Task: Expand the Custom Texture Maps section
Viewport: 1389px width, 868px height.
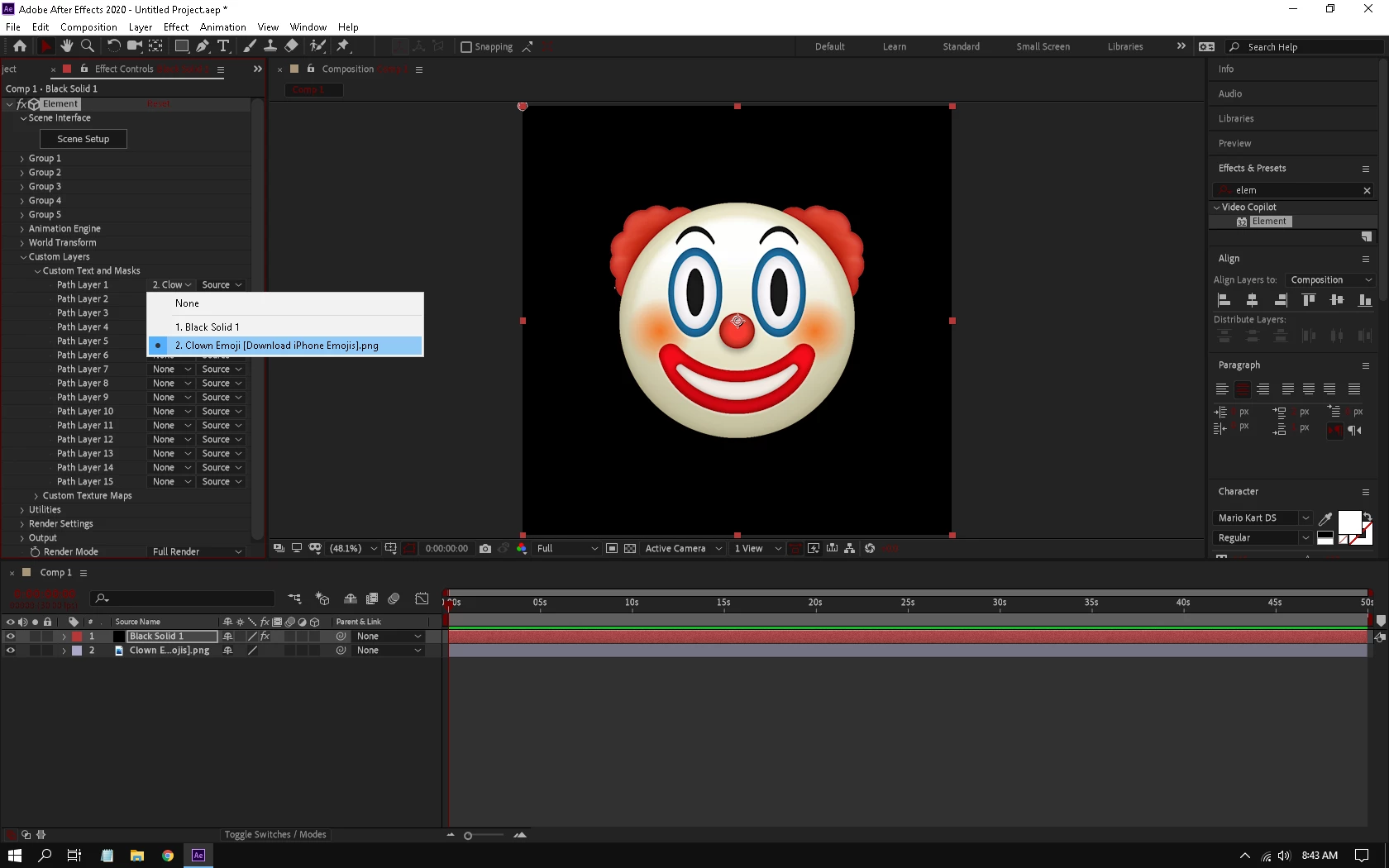Action: click(x=36, y=496)
